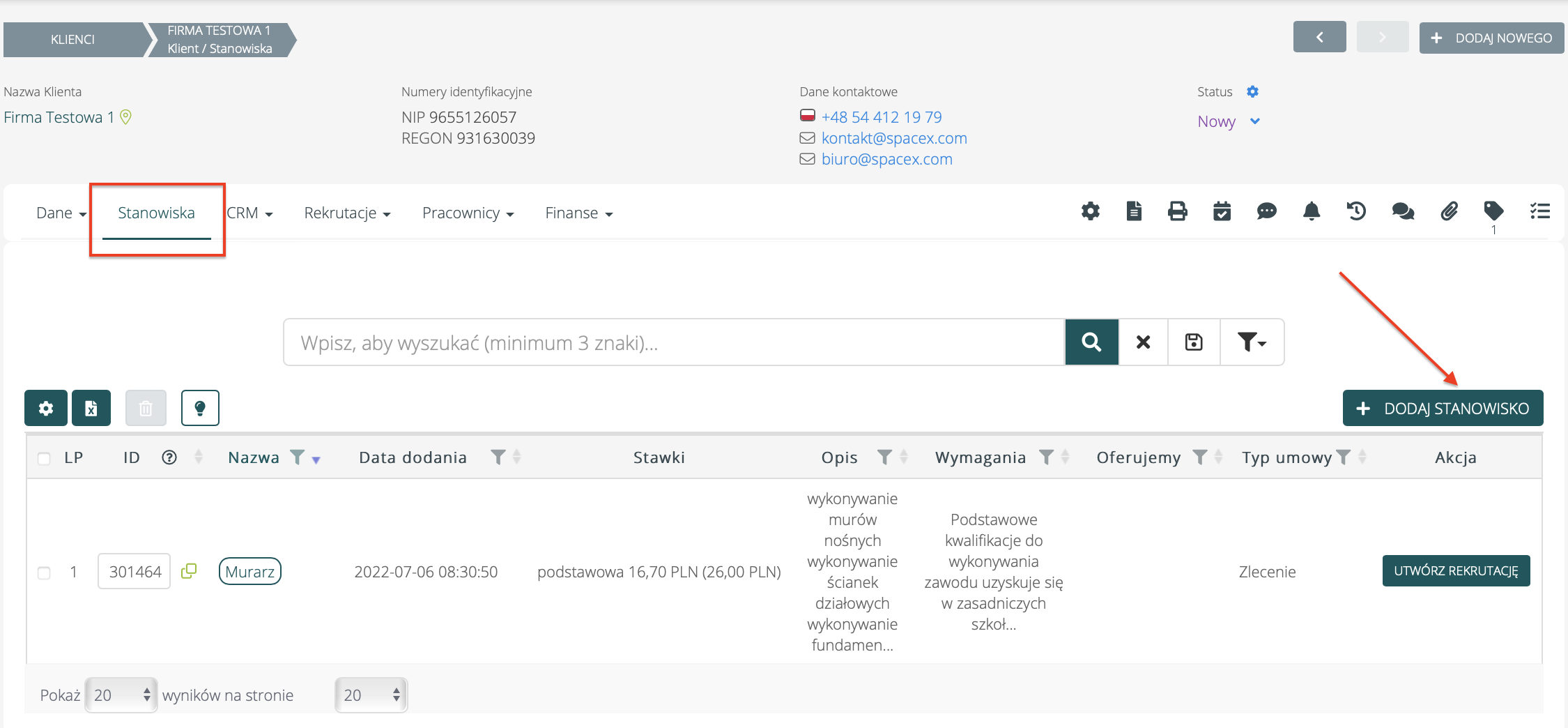Open the calendar check icon
Screen dimensions: 1568x728
coord(1222,211)
